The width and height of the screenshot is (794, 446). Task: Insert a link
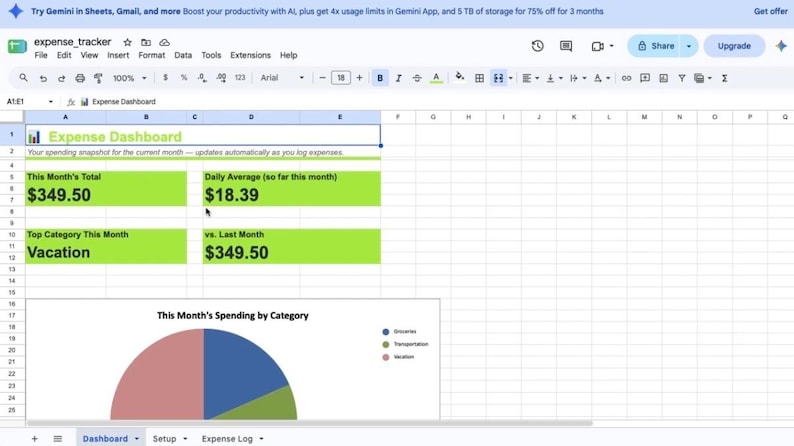(x=626, y=78)
